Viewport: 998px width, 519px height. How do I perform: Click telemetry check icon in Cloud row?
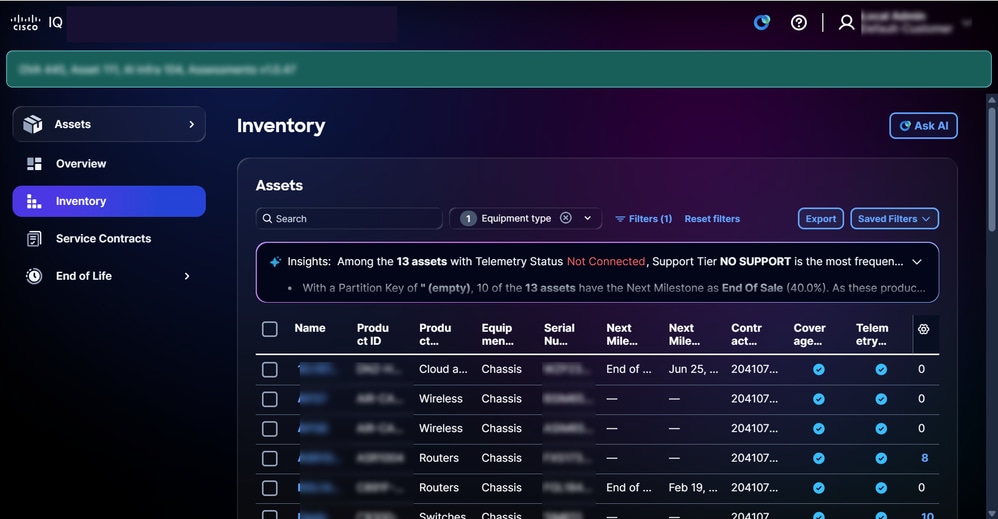881,369
